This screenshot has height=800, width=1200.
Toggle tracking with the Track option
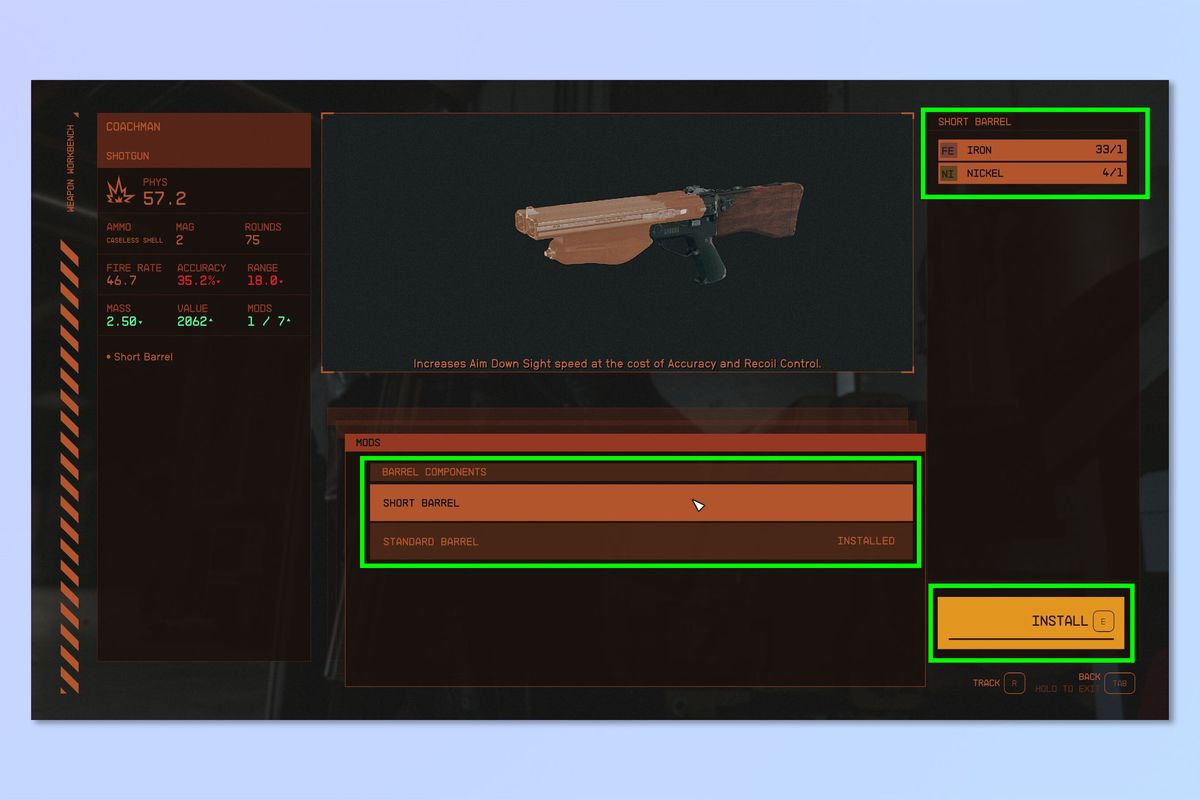coord(987,683)
